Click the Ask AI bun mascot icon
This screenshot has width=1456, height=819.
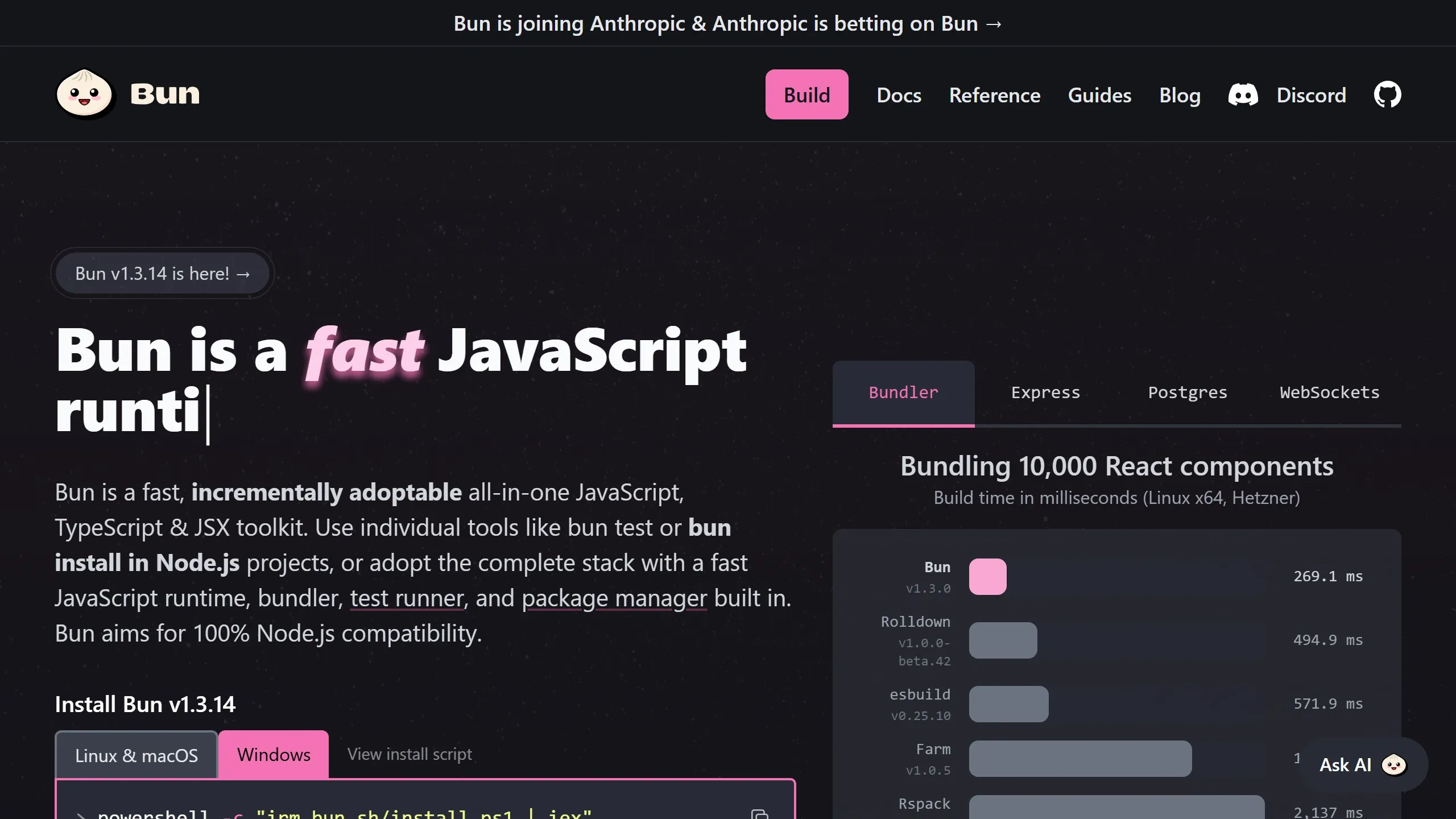[x=1394, y=764]
